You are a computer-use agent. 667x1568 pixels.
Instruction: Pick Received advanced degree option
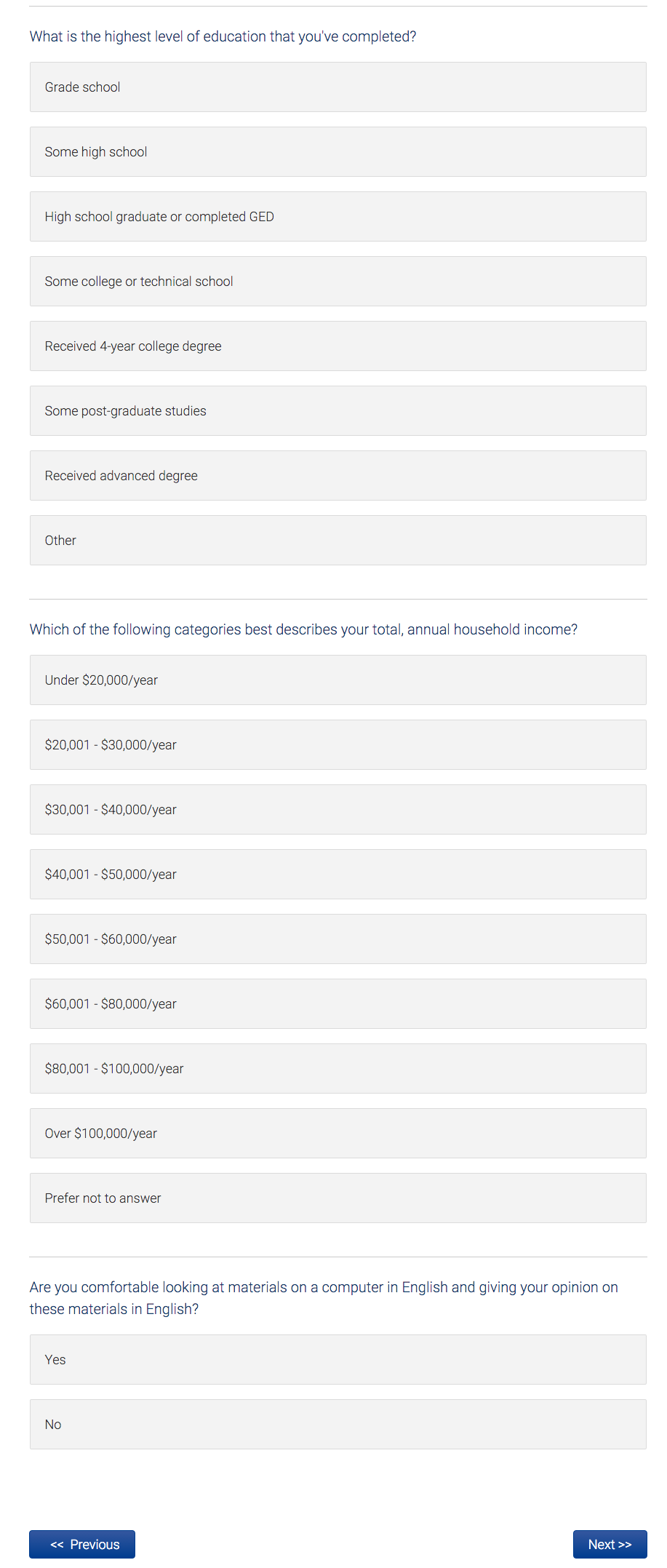coord(338,476)
